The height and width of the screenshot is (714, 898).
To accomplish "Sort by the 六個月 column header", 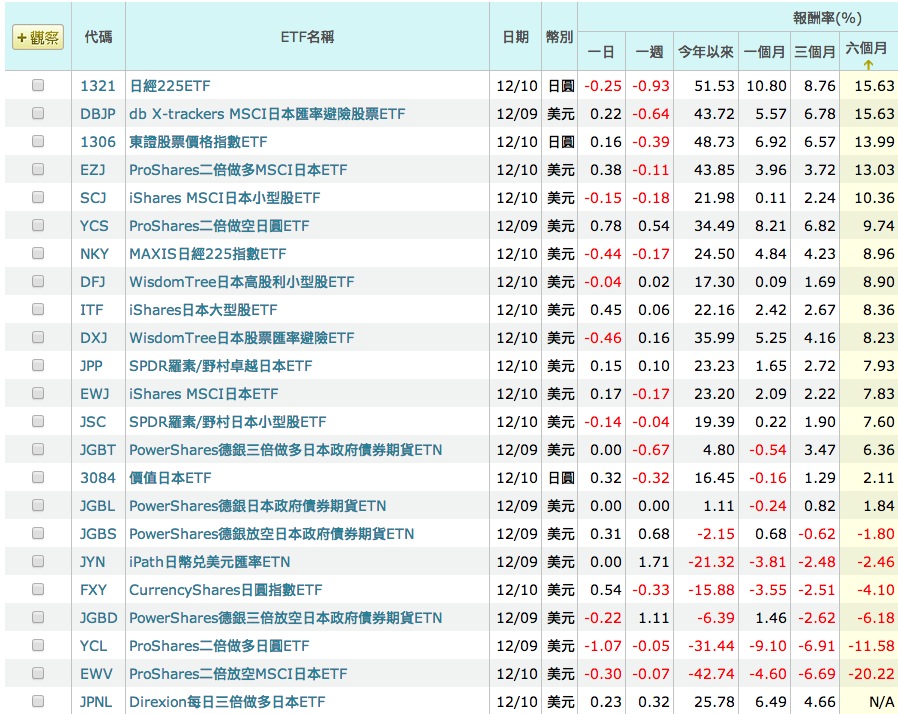I will point(866,48).
